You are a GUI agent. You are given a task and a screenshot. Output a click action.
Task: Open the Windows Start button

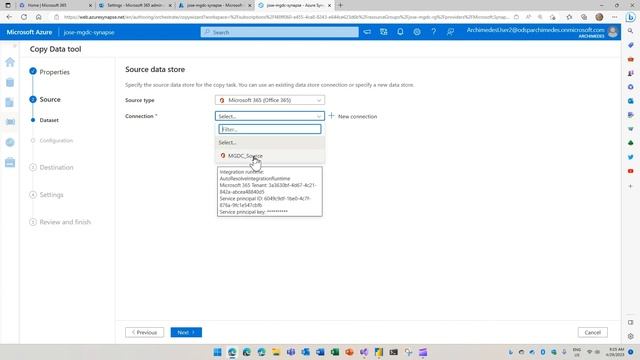pyautogui.click(x=218, y=352)
